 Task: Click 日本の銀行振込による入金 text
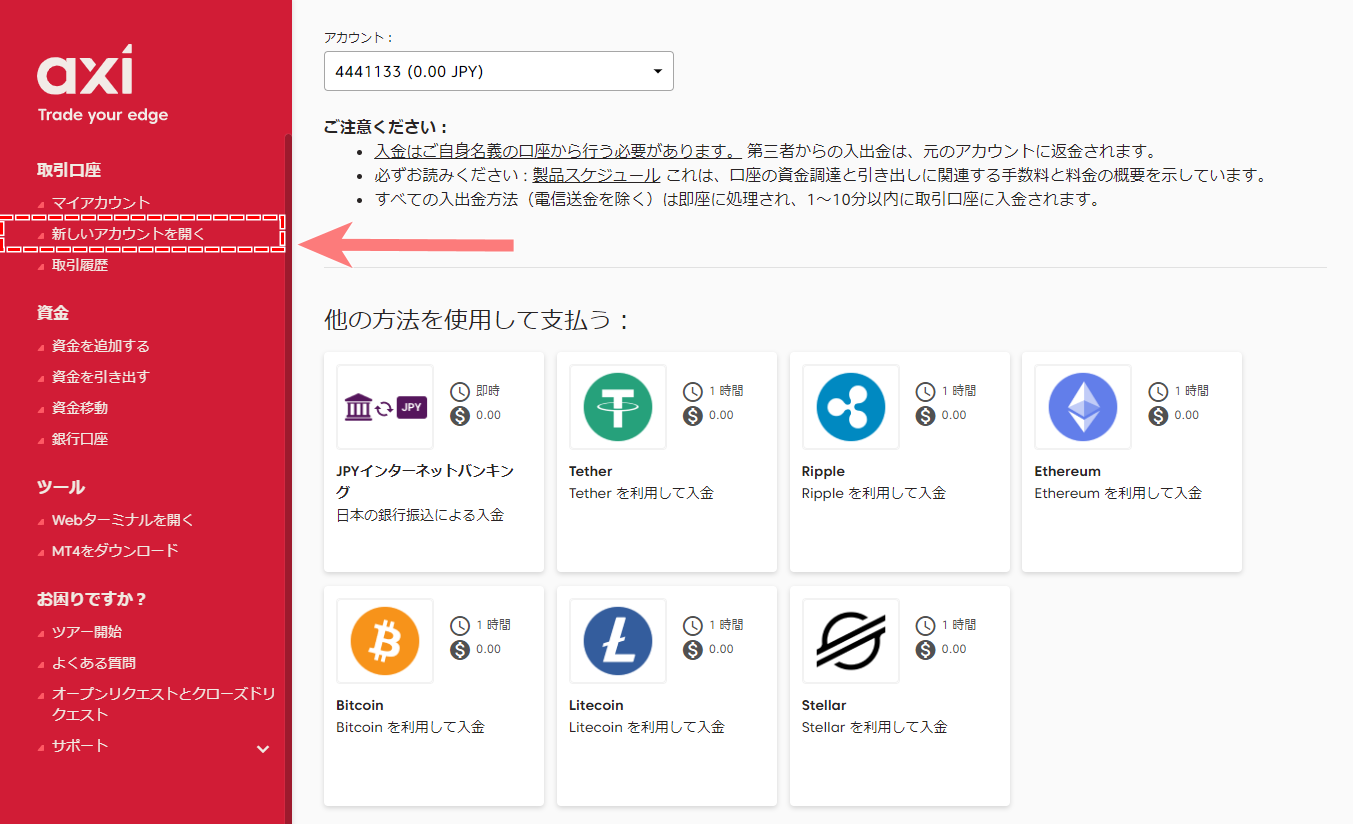click(420, 516)
